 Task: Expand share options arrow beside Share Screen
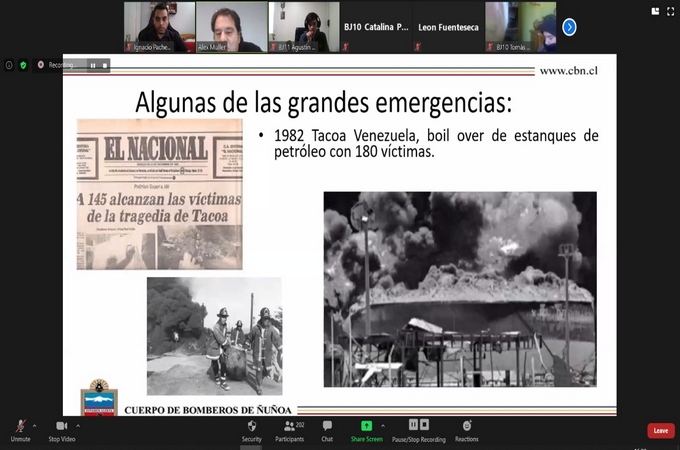click(383, 426)
